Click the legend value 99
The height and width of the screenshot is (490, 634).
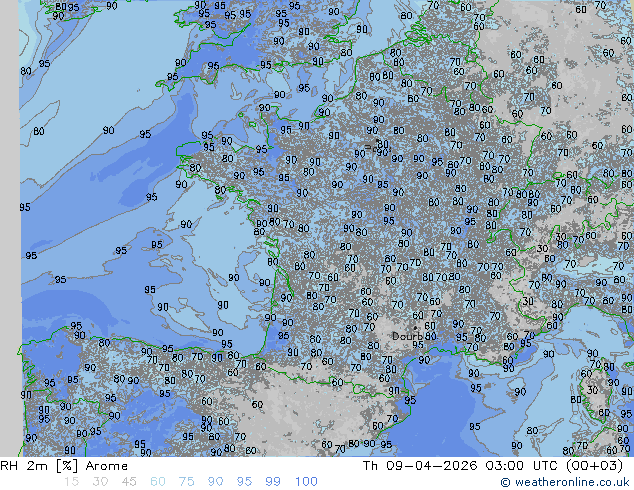pyautogui.click(x=273, y=482)
